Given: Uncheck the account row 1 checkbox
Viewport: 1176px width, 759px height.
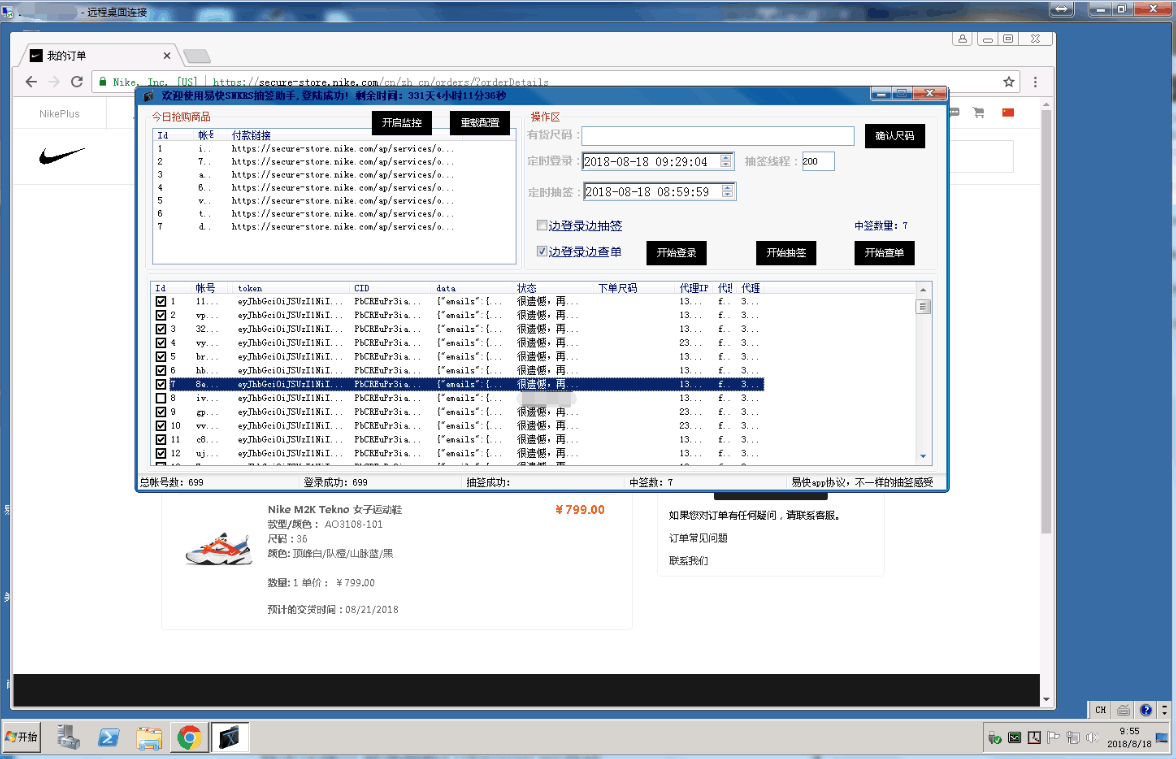Looking at the screenshot, I should (160, 302).
